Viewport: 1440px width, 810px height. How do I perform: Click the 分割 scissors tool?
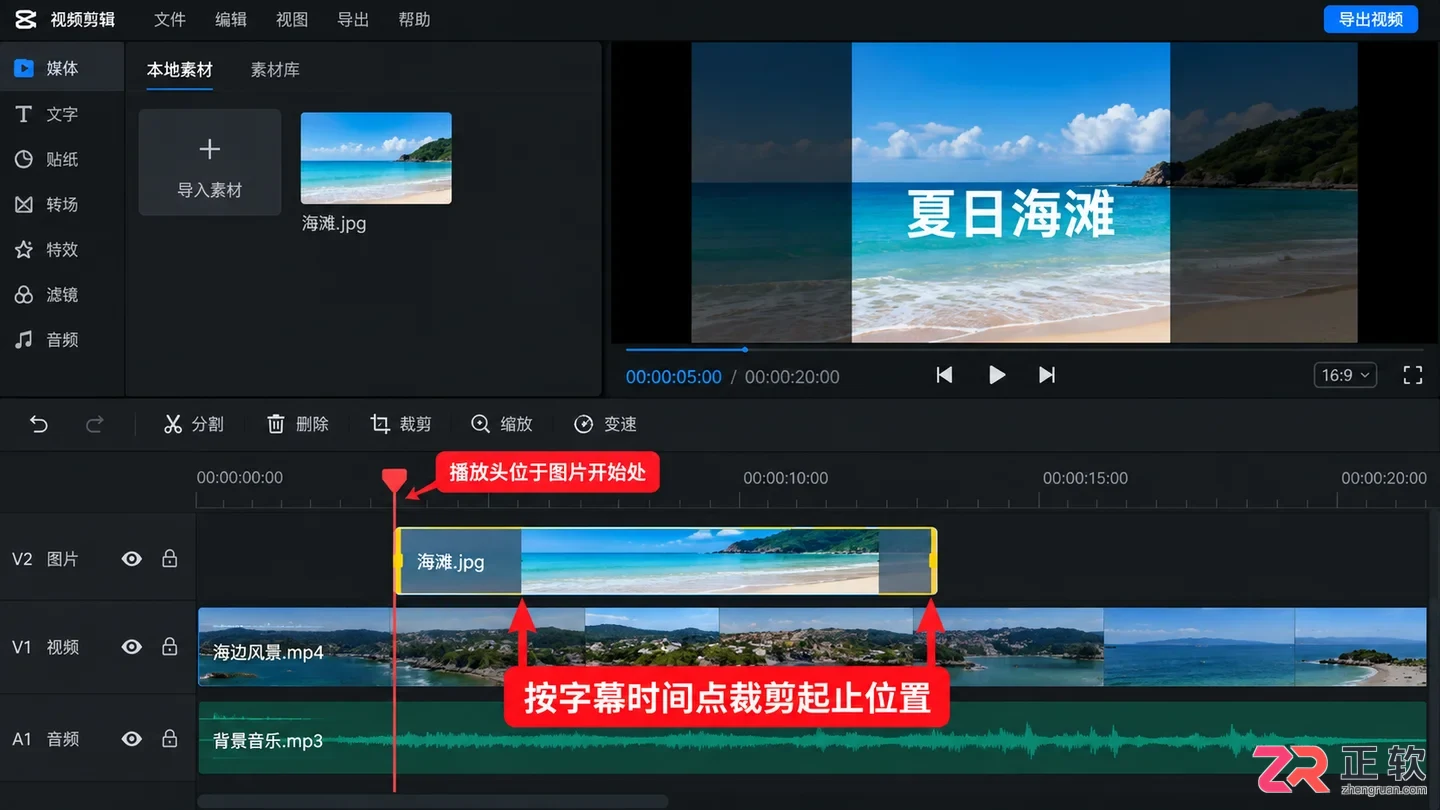(194, 424)
